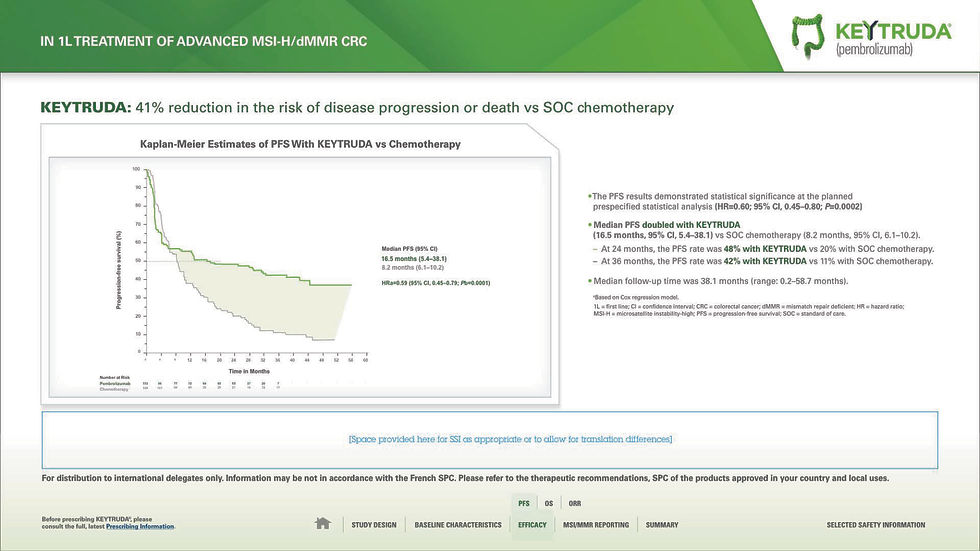
Task: Go to the home icon in navigation
Action: point(322,524)
